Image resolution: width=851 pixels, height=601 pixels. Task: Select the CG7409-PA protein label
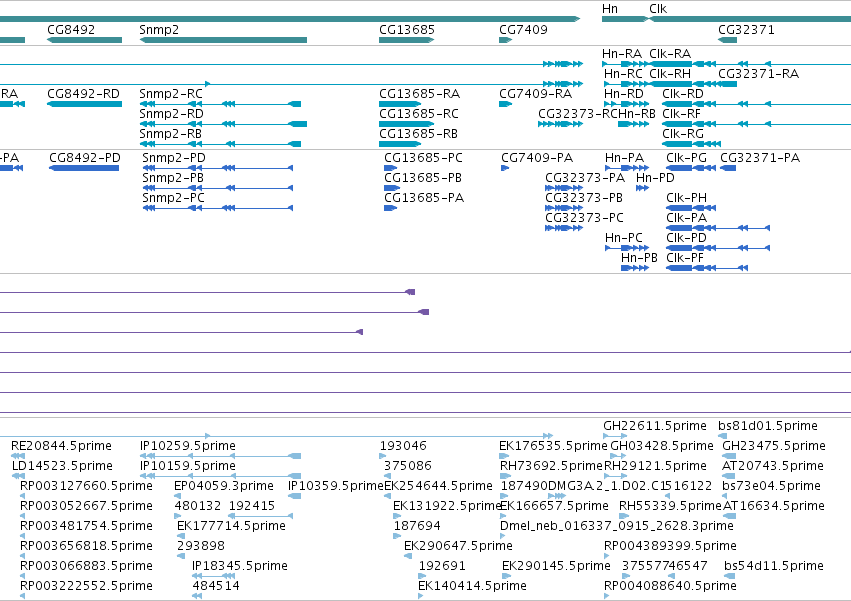(537, 158)
